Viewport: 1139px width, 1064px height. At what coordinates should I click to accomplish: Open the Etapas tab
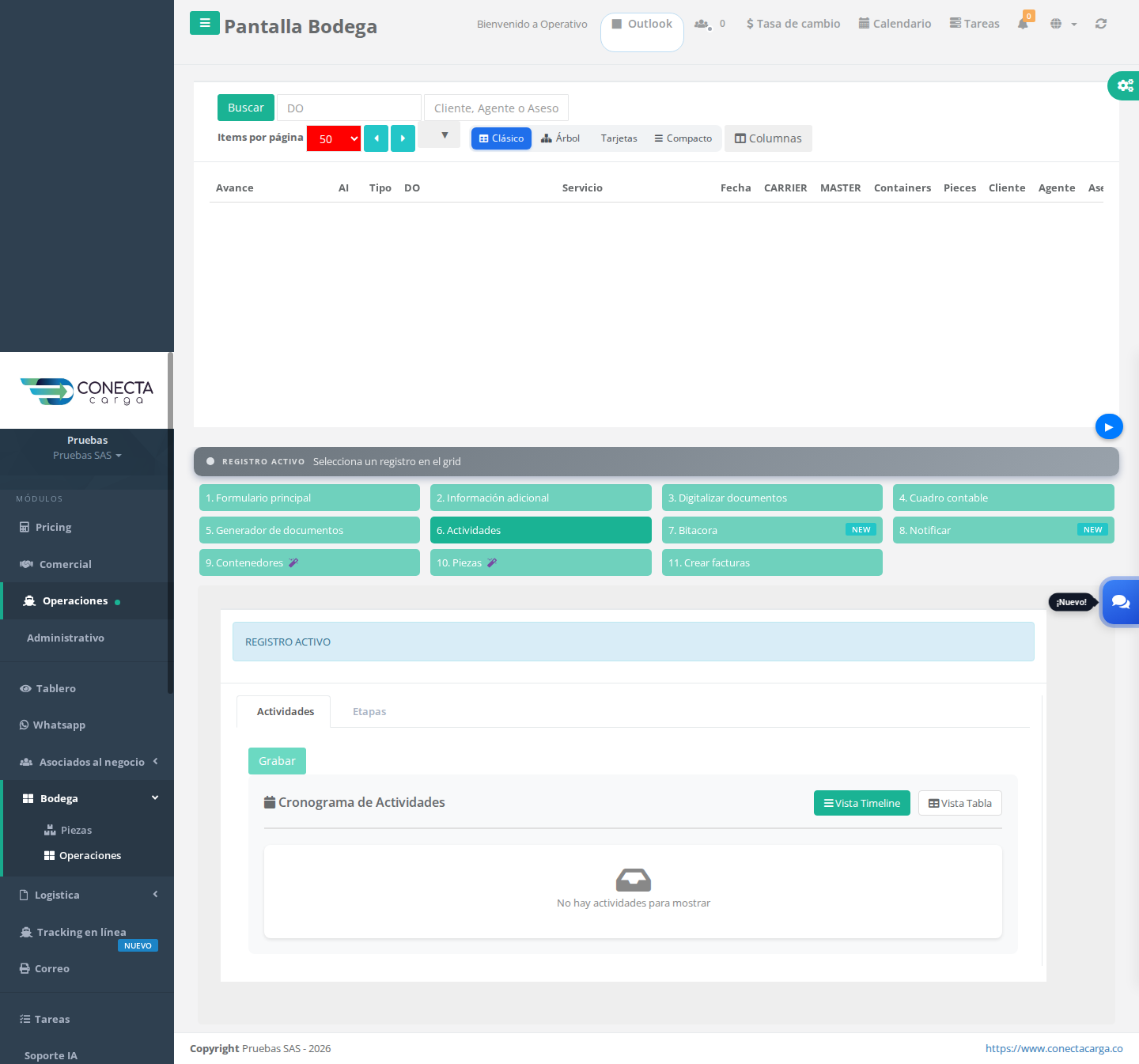point(369,711)
